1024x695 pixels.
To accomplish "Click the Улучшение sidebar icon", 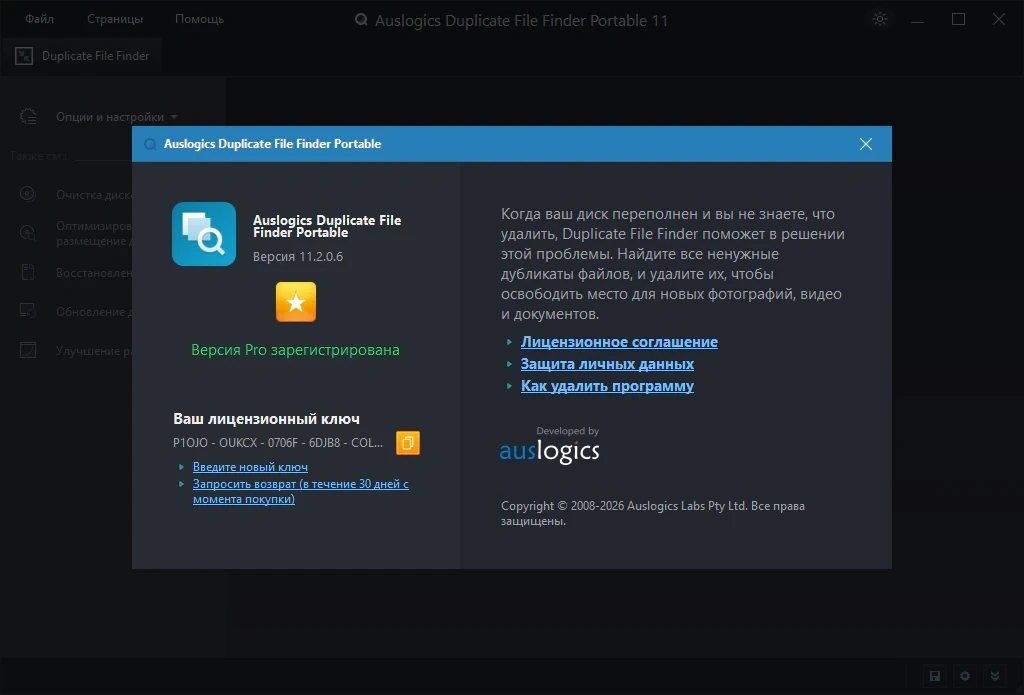I will tap(27, 350).
